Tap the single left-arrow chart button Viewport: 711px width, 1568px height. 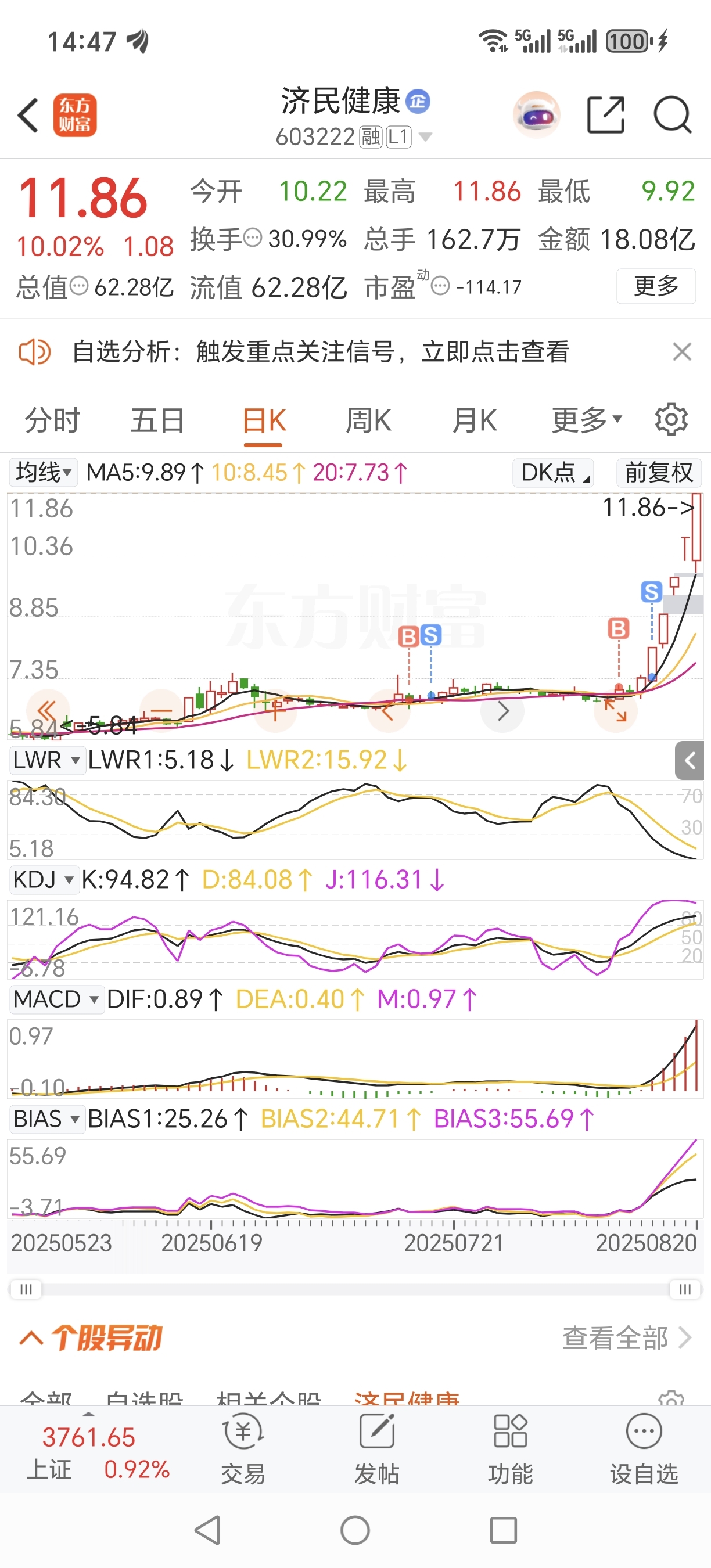(x=389, y=710)
